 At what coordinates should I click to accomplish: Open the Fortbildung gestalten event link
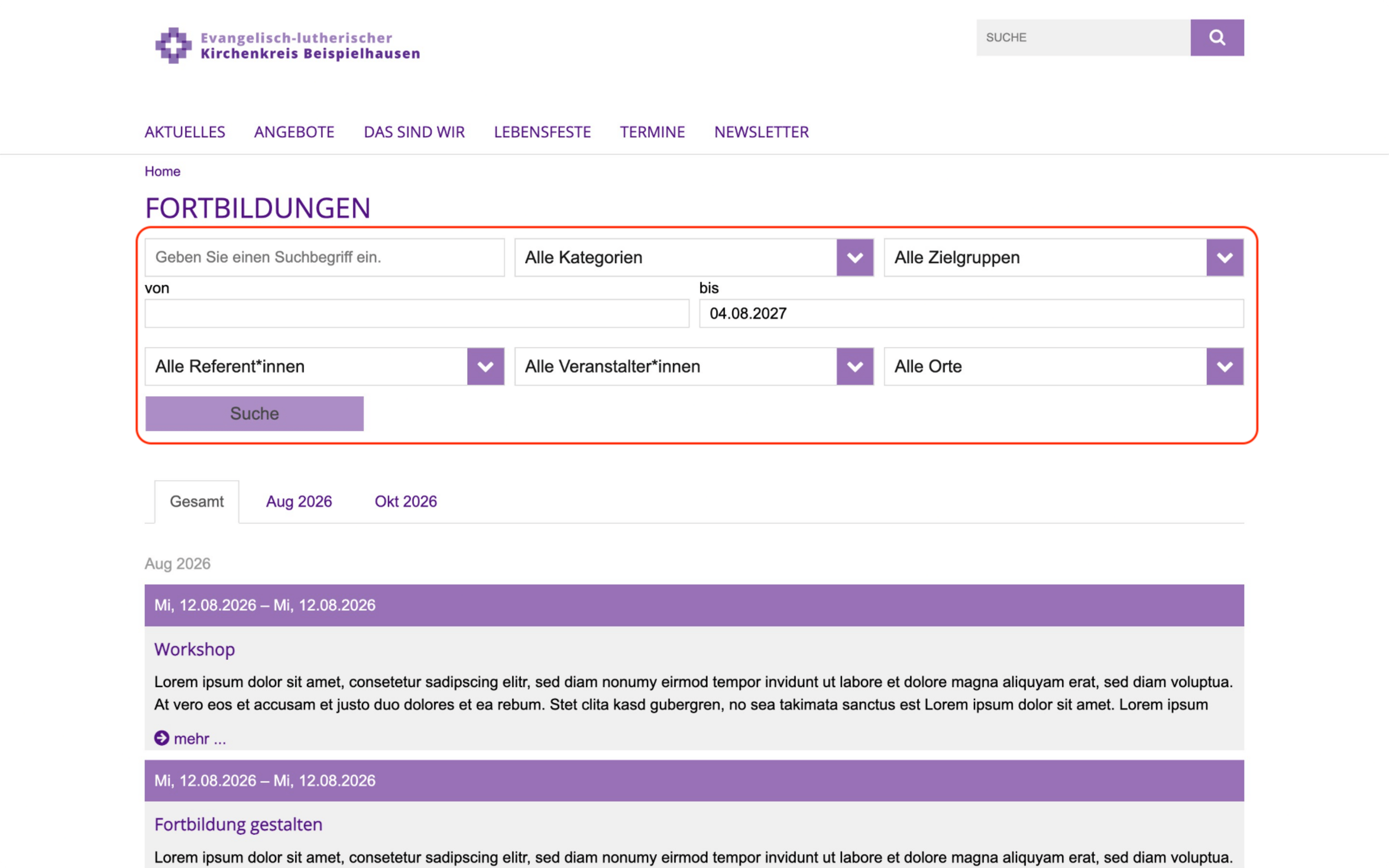pyautogui.click(x=238, y=824)
